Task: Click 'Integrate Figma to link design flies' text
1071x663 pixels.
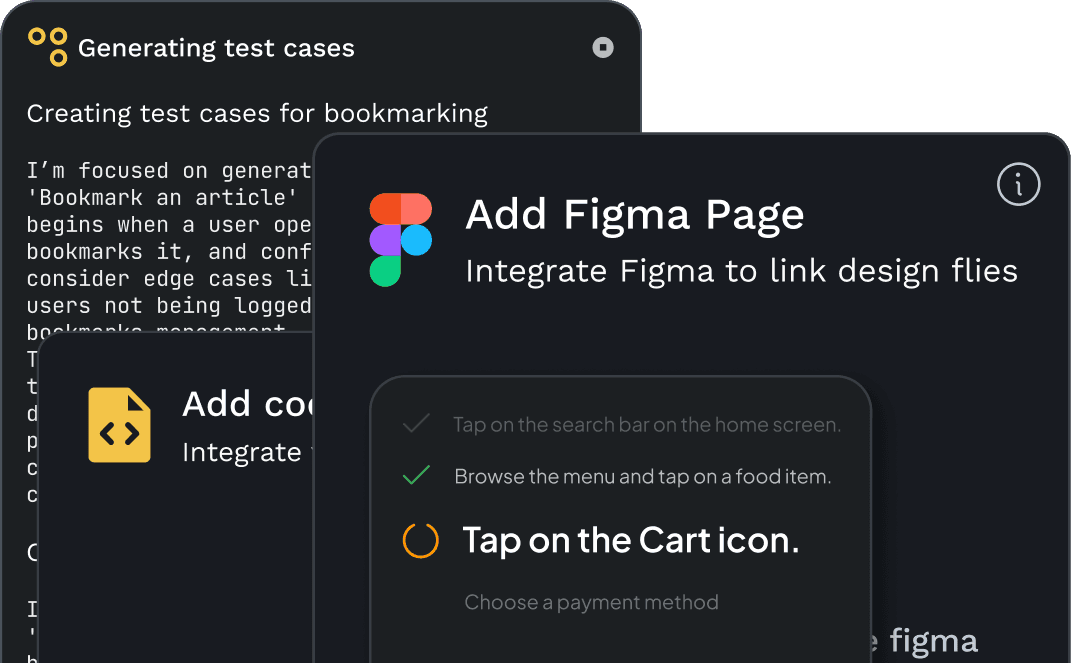Action: click(x=741, y=271)
